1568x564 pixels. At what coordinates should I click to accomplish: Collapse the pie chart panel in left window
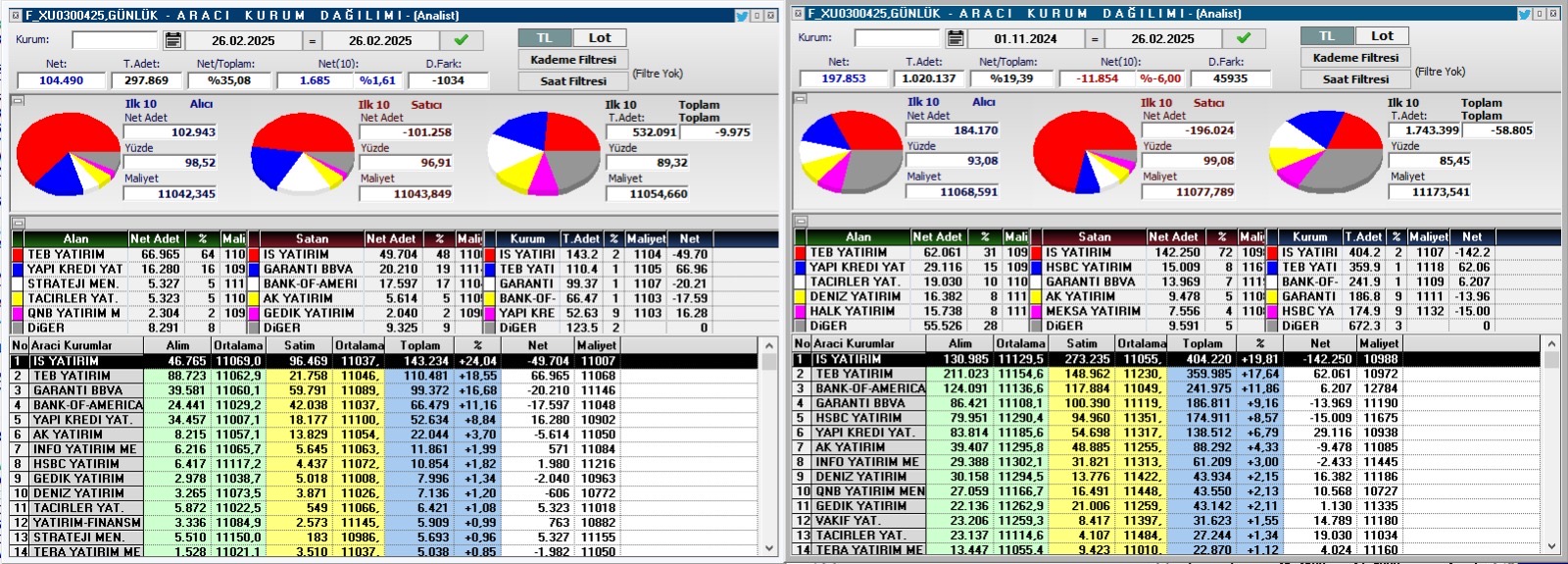tap(17, 100)
